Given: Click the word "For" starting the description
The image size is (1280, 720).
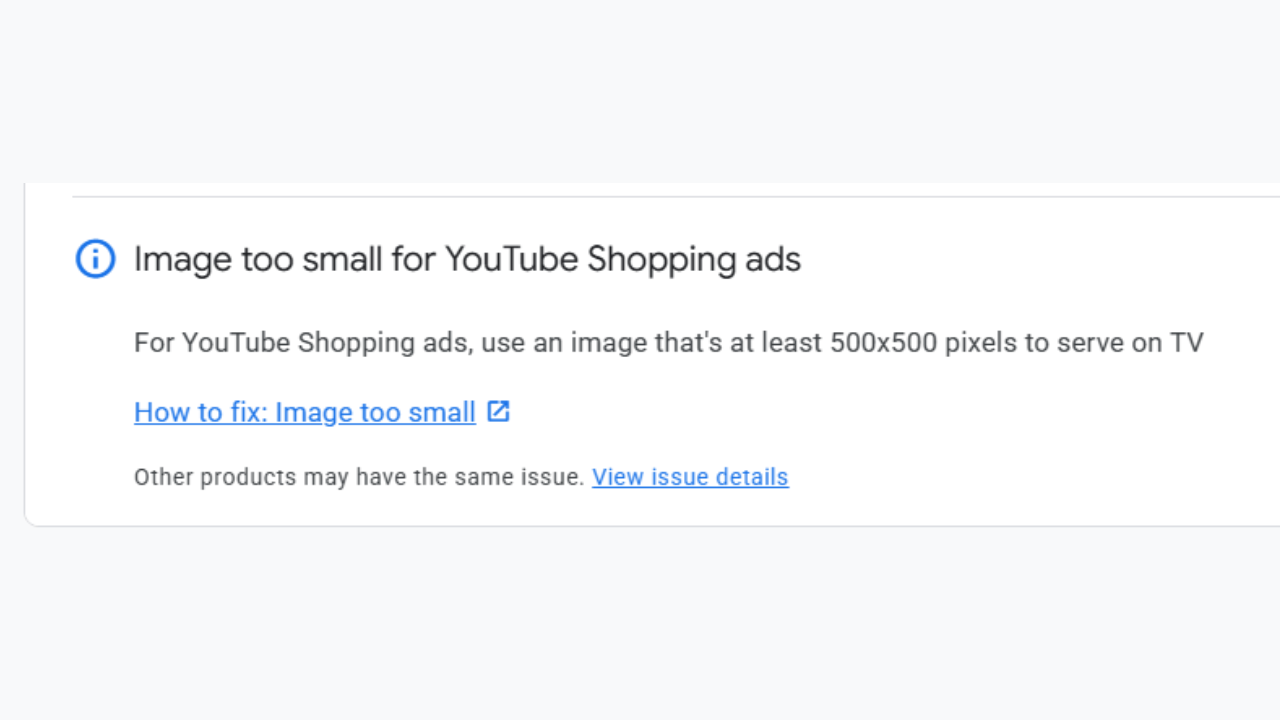Looking at the screenshot, I should [154, 343].
